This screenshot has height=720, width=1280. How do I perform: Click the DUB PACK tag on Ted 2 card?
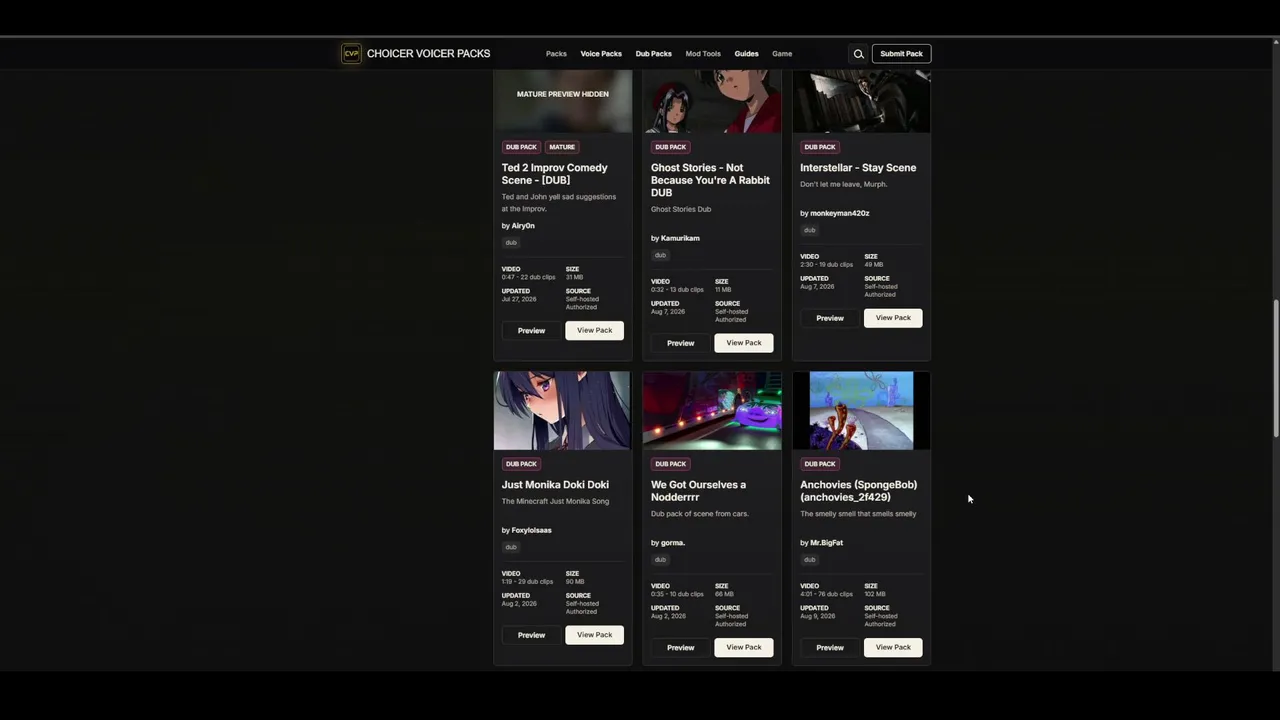coord(521,147)
